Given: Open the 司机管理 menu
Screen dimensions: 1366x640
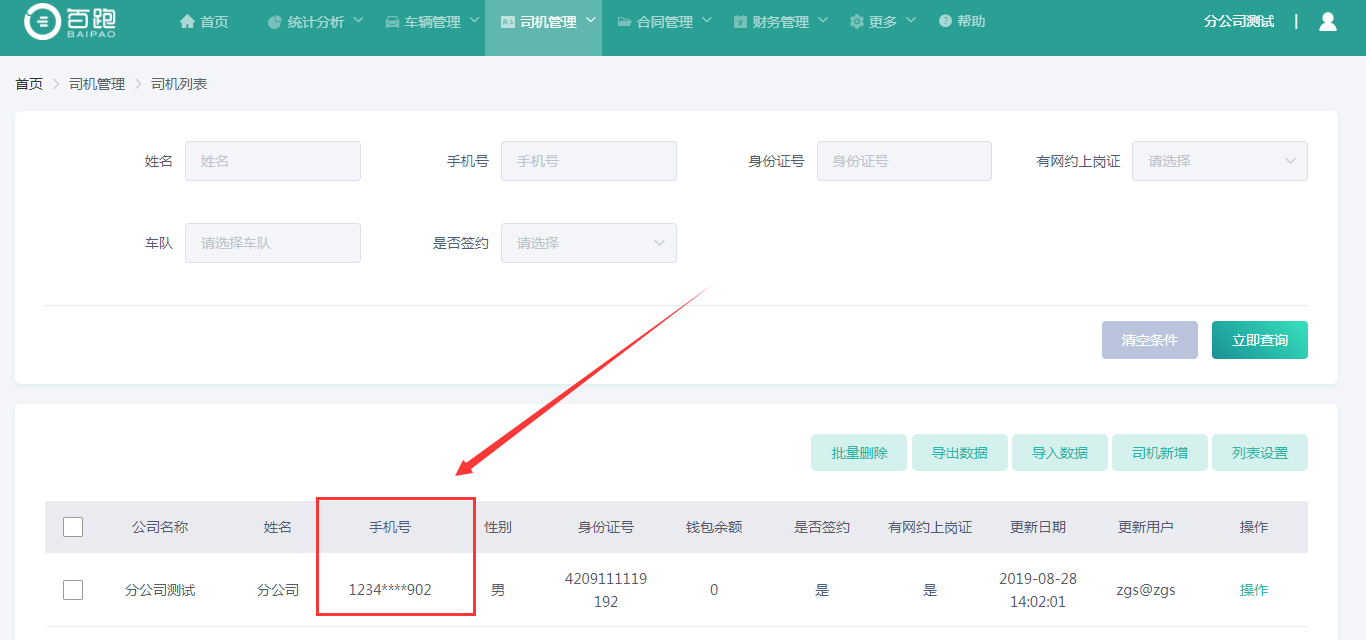Looking at the screenshot, I should pyautogui.click(x=548, y=22).
